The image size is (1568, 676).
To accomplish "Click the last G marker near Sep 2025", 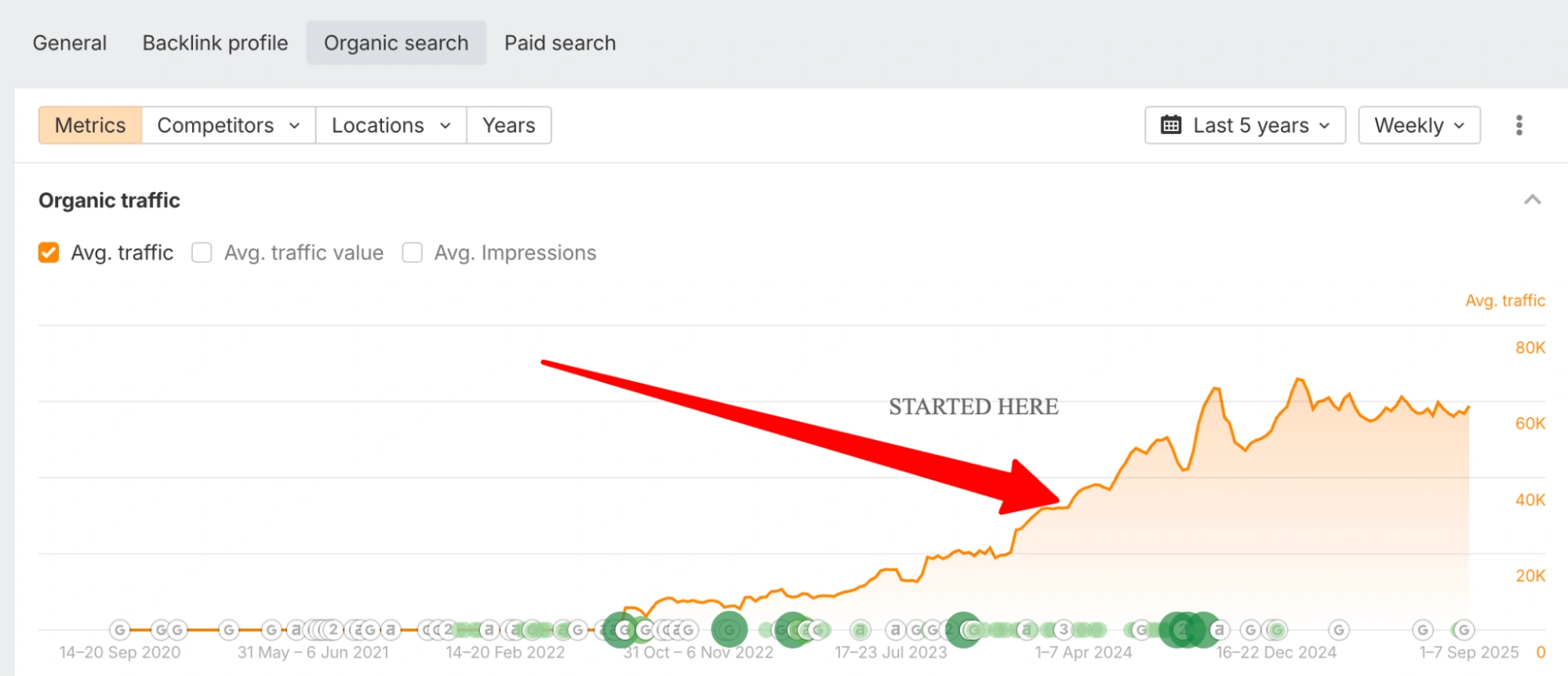I will pos(1463,629).
